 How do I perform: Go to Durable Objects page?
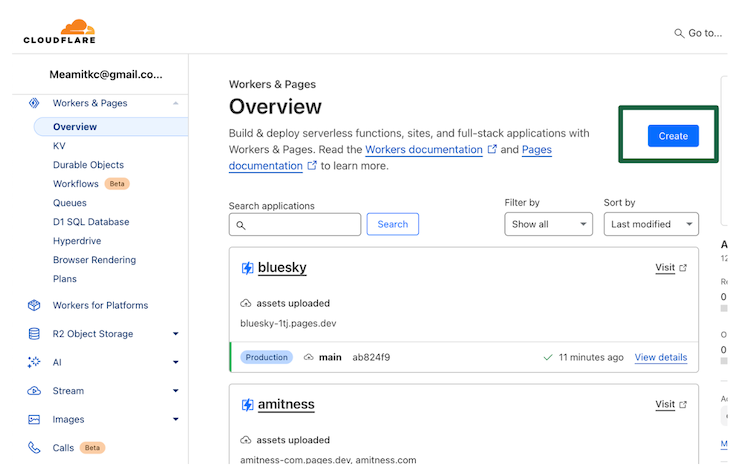(88, 165)
